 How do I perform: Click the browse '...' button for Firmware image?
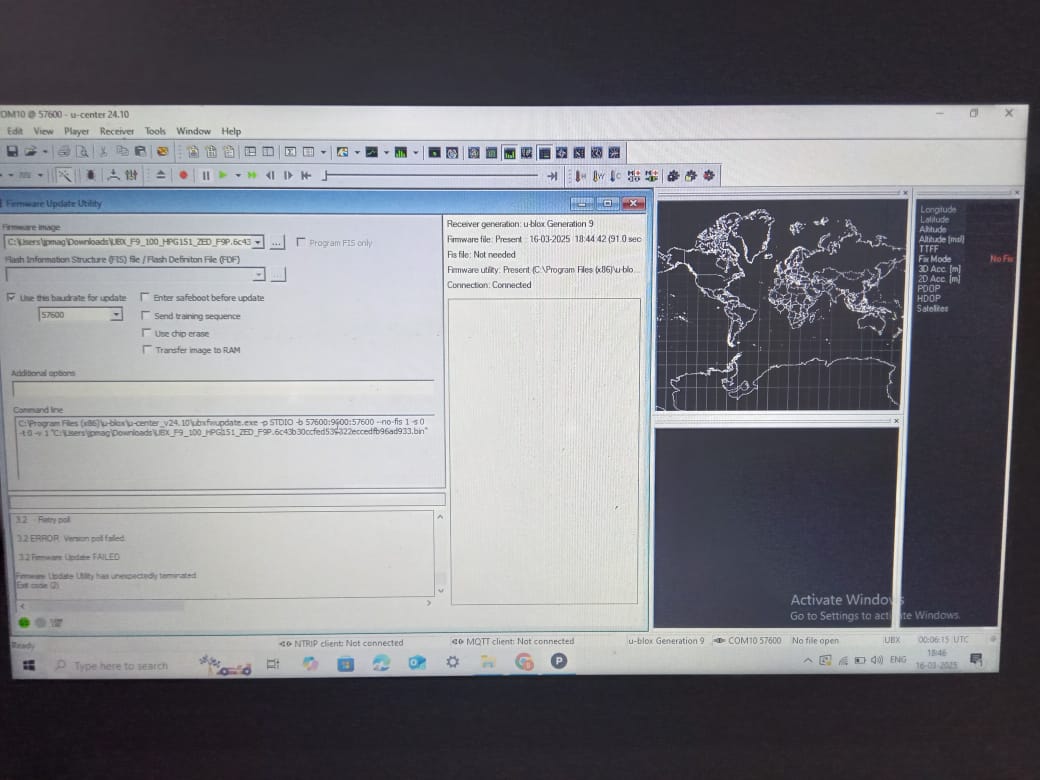[x=277, y=243]
